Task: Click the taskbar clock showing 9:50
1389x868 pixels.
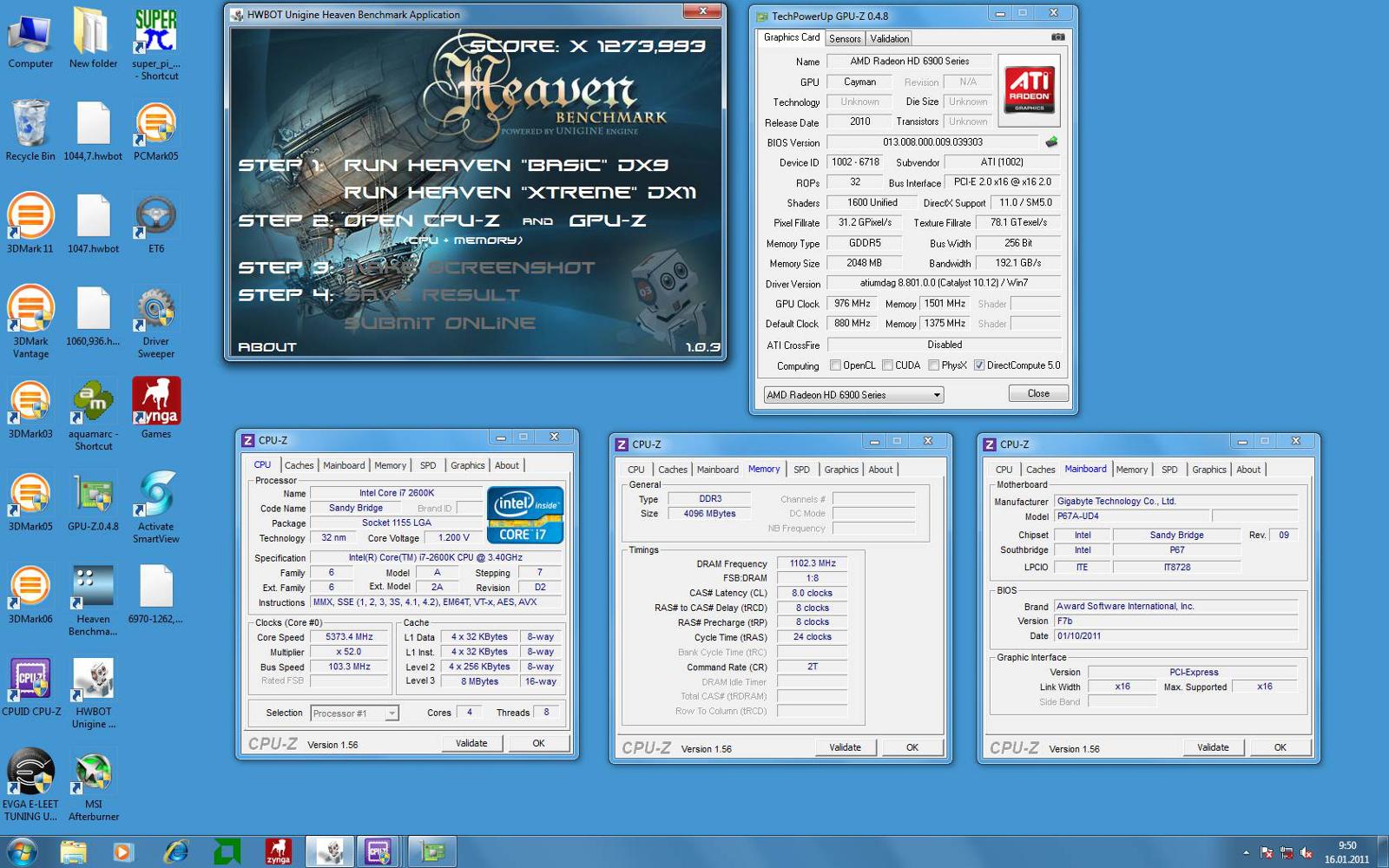Action: (1346, 852)
